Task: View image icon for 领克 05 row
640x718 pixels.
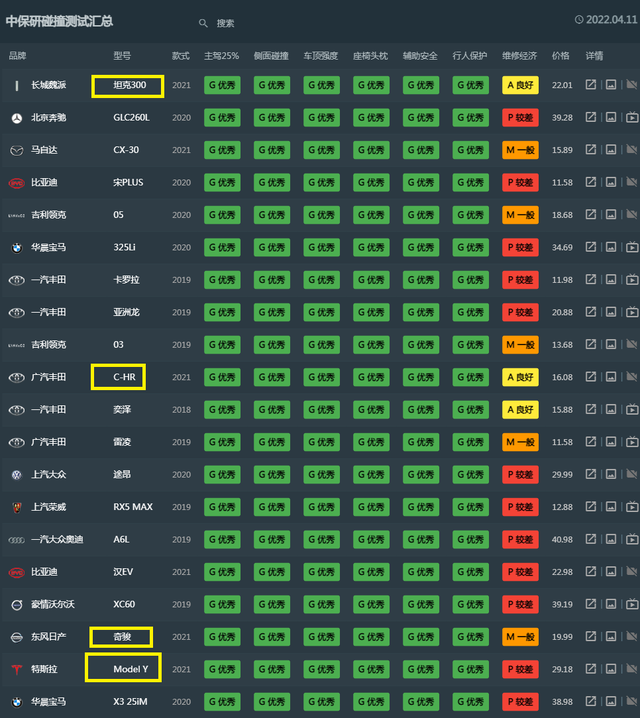Action: click(x=611, y=215)
